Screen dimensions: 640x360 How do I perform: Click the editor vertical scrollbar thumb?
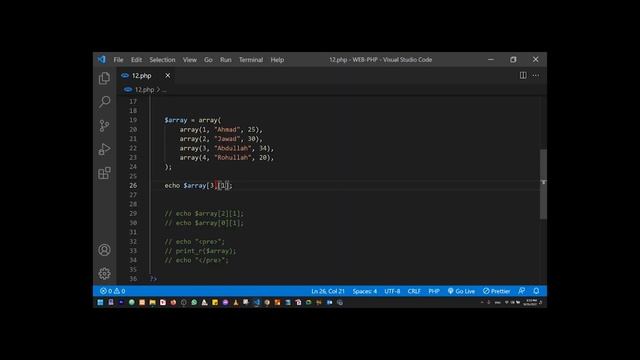point(543,184)
